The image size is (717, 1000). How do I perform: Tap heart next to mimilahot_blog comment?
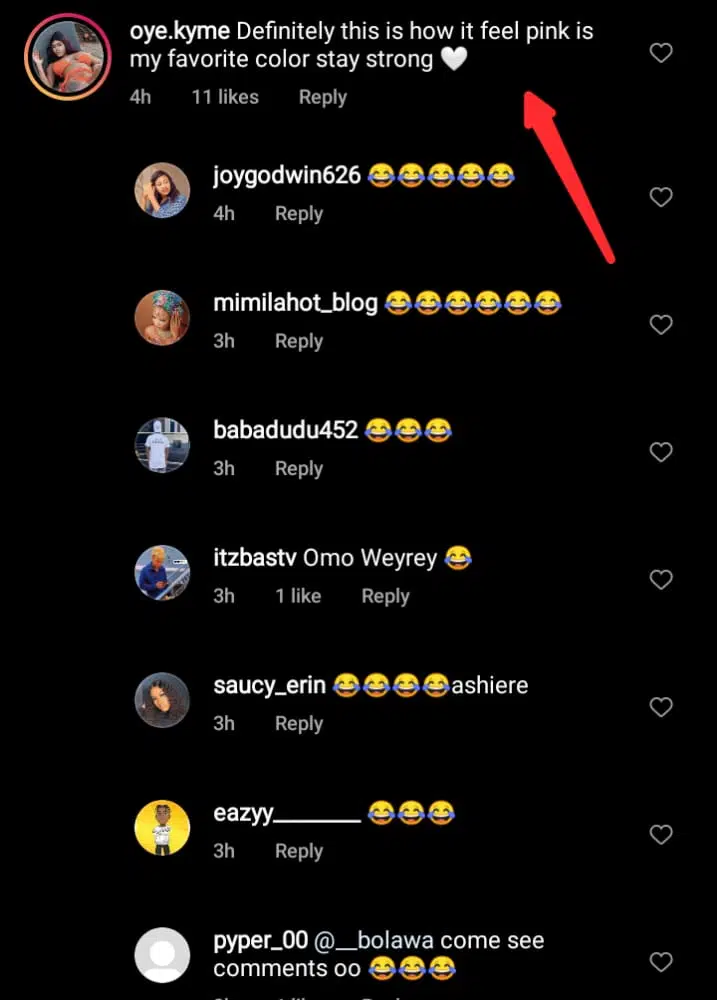point(661,325)
